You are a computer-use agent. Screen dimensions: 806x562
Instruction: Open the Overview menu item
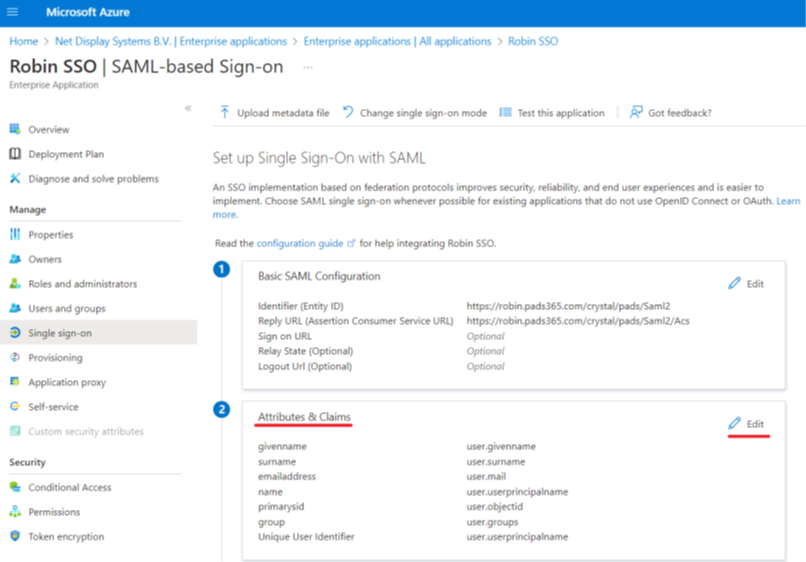pos(49,130)
